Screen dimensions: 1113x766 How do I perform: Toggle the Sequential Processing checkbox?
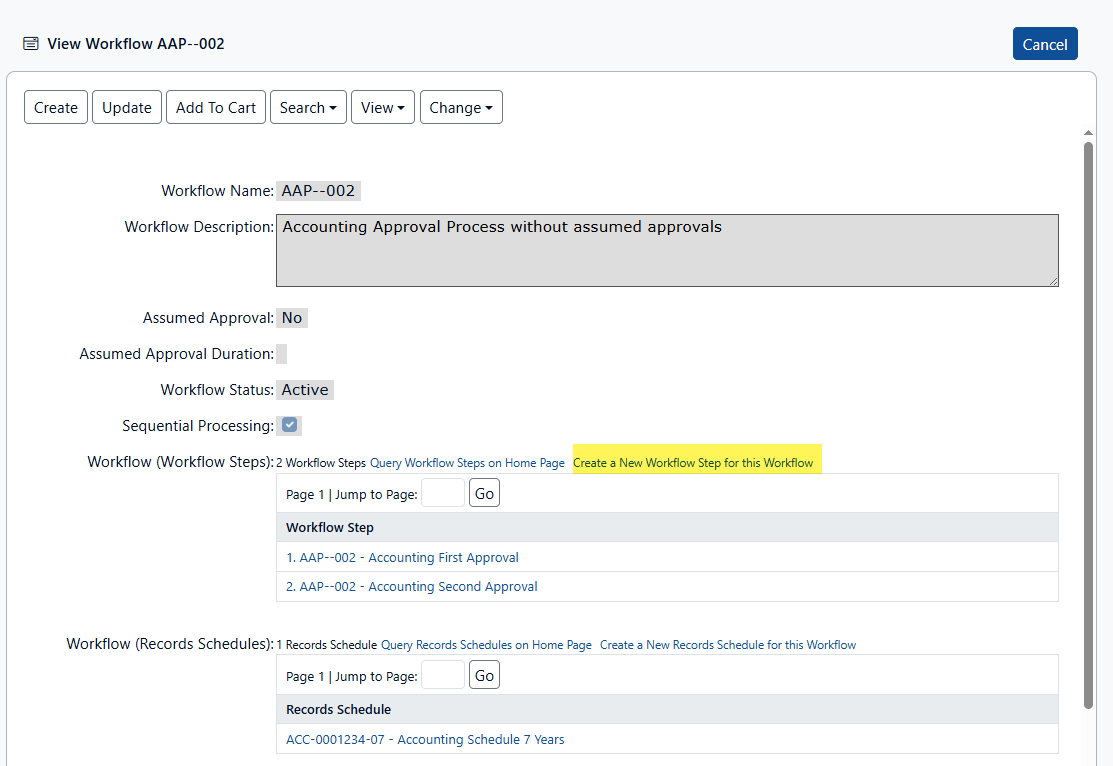coord(289,425)
